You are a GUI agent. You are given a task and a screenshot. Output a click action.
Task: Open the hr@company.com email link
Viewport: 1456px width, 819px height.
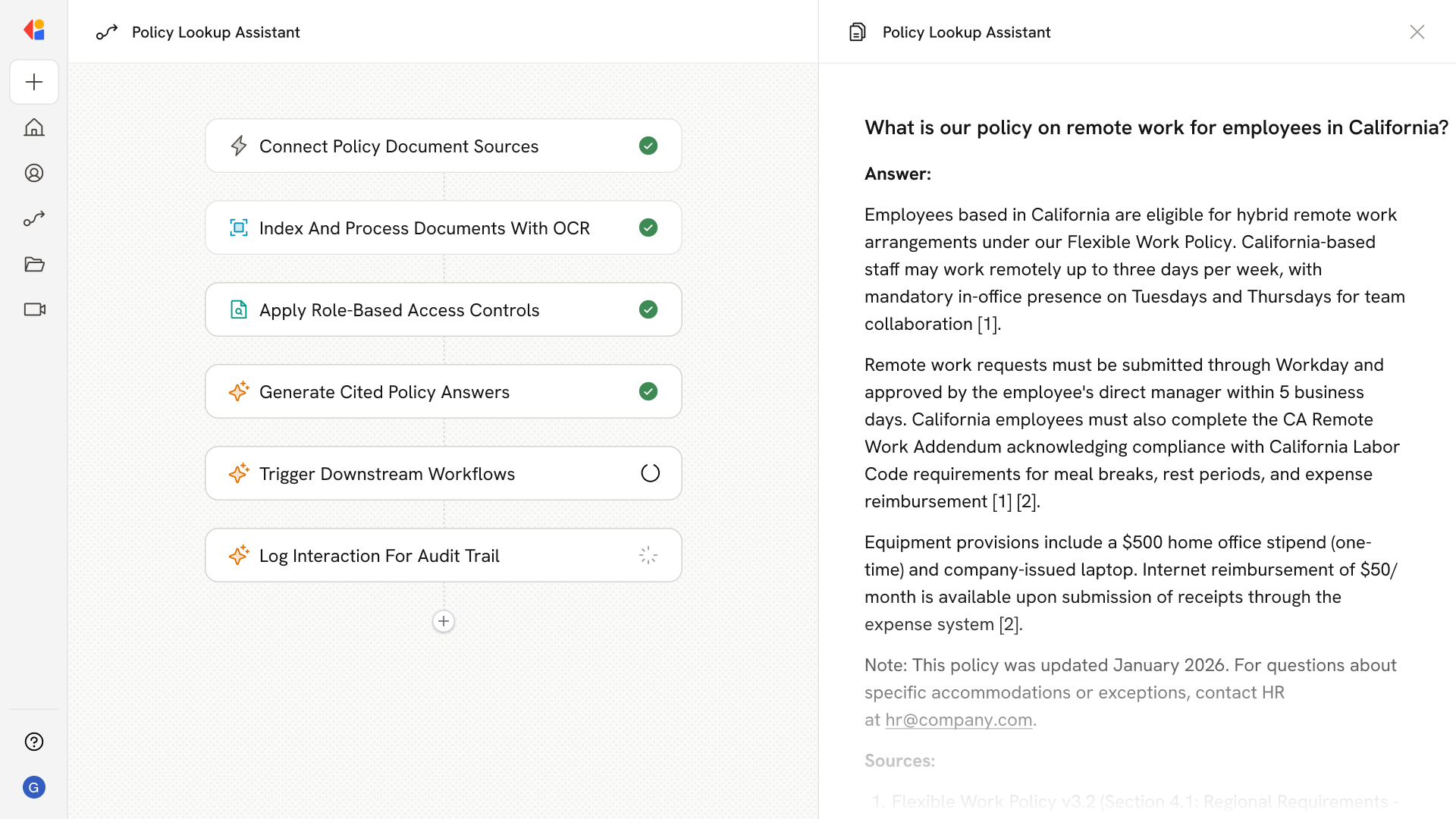point(959,720)
